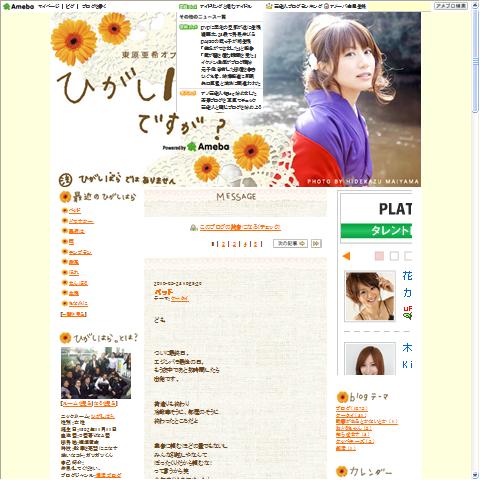Click the Ameba logo in top bar
This screenshot has width=480, height=480.
[19, 6]
